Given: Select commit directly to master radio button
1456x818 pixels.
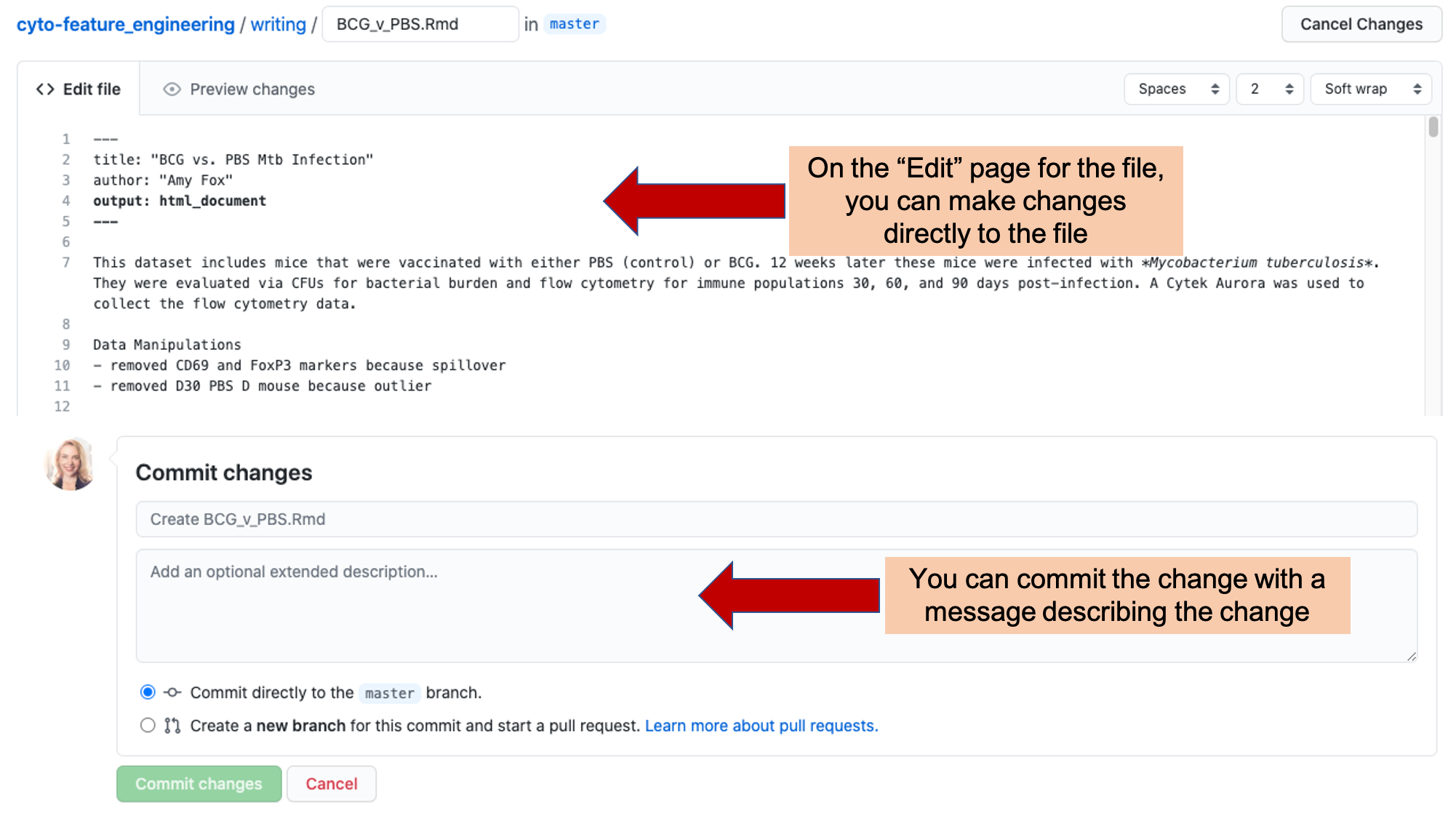Looking at the screenshot, I should tap(148, 692).
